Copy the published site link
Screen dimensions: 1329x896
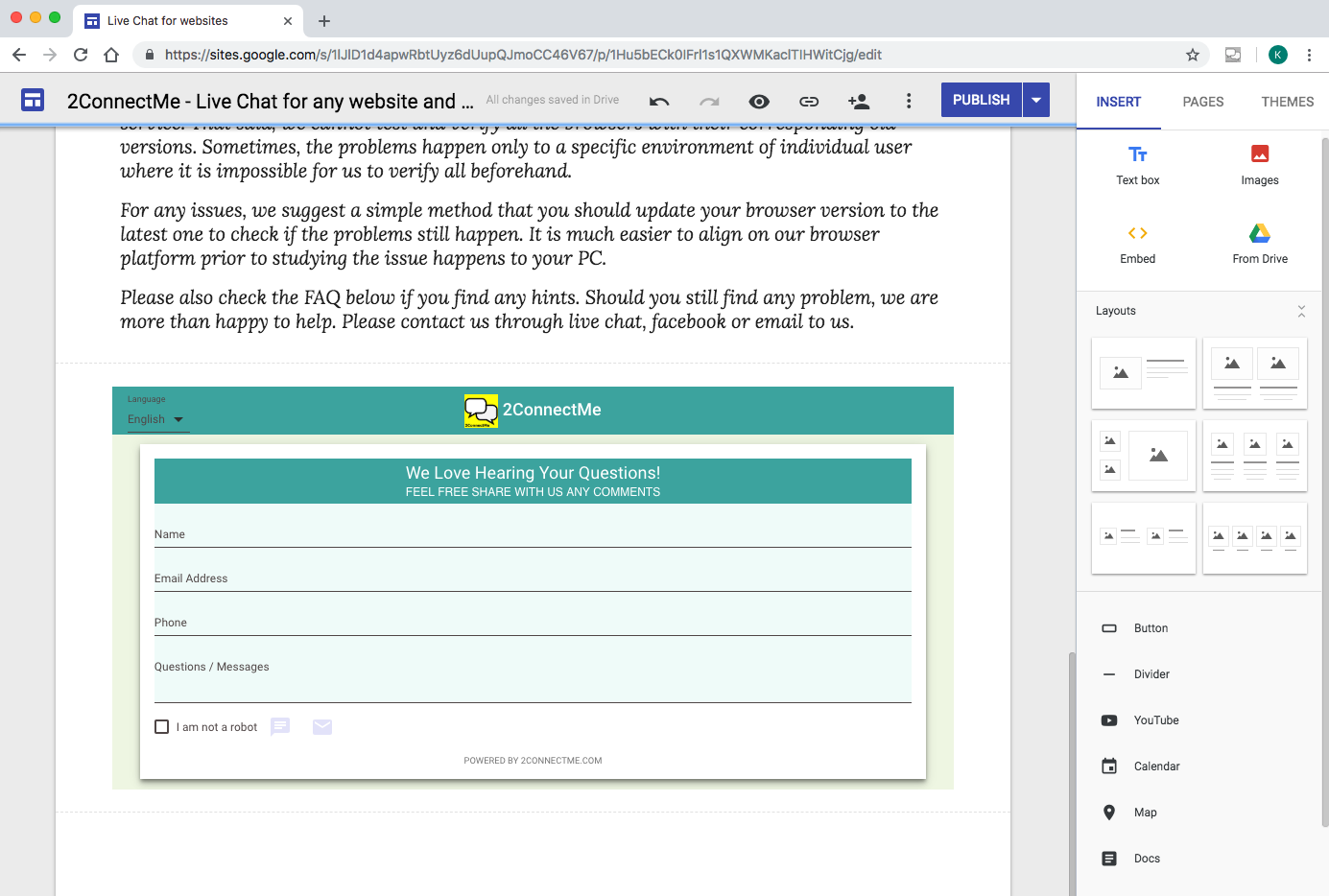809,101
